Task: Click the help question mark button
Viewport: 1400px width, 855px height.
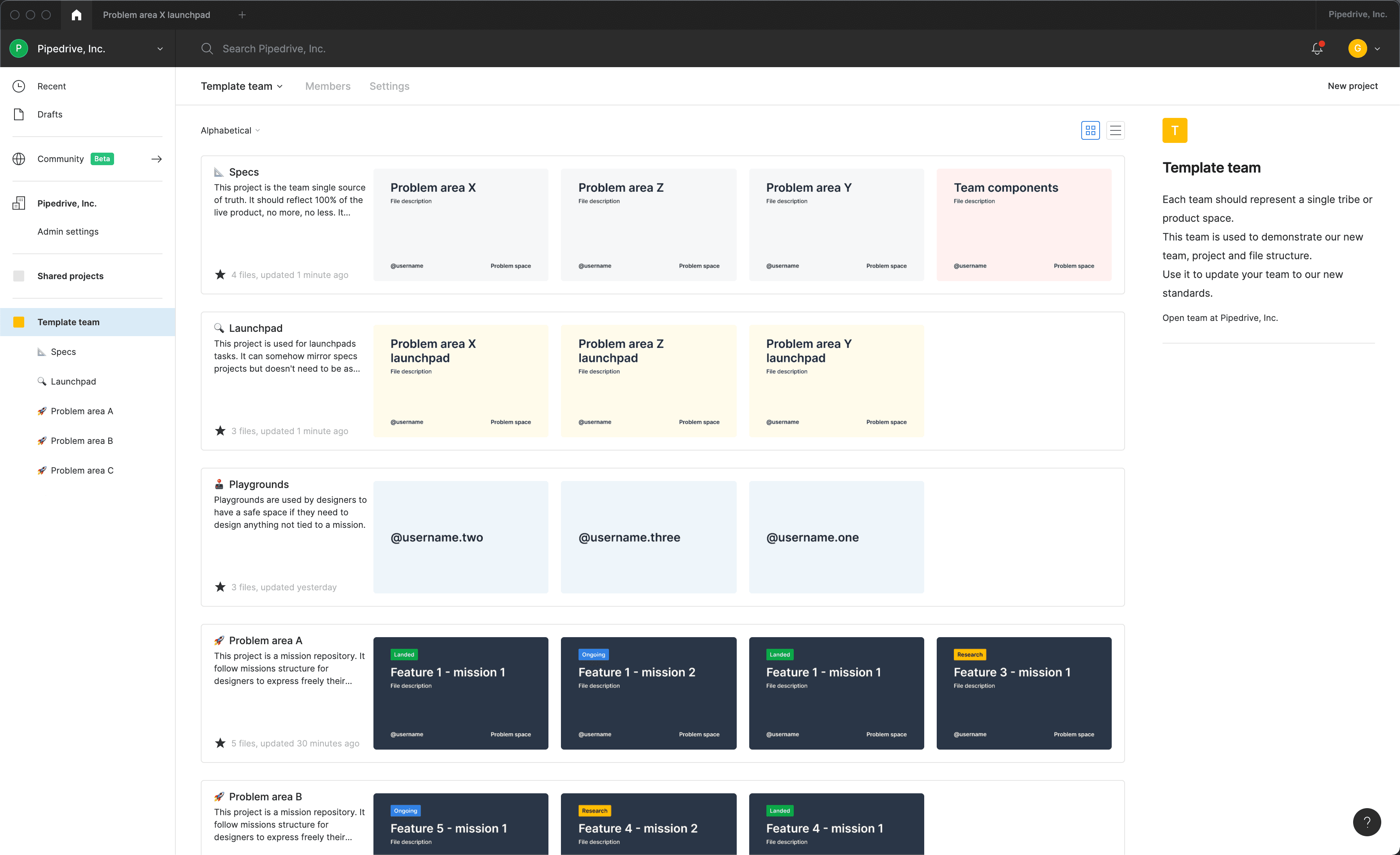Action: pos(1366,821)
